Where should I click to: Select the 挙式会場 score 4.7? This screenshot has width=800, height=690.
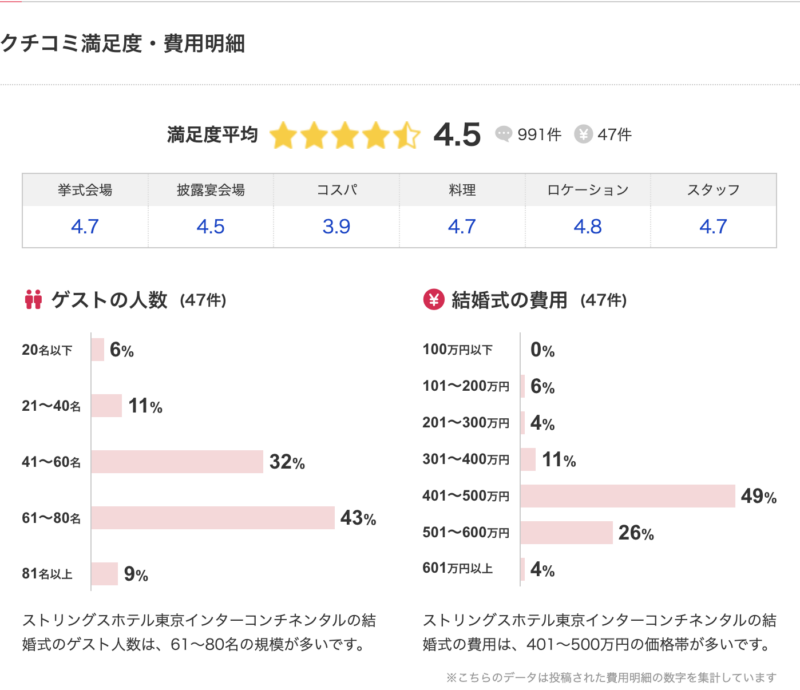click(85, 227)
